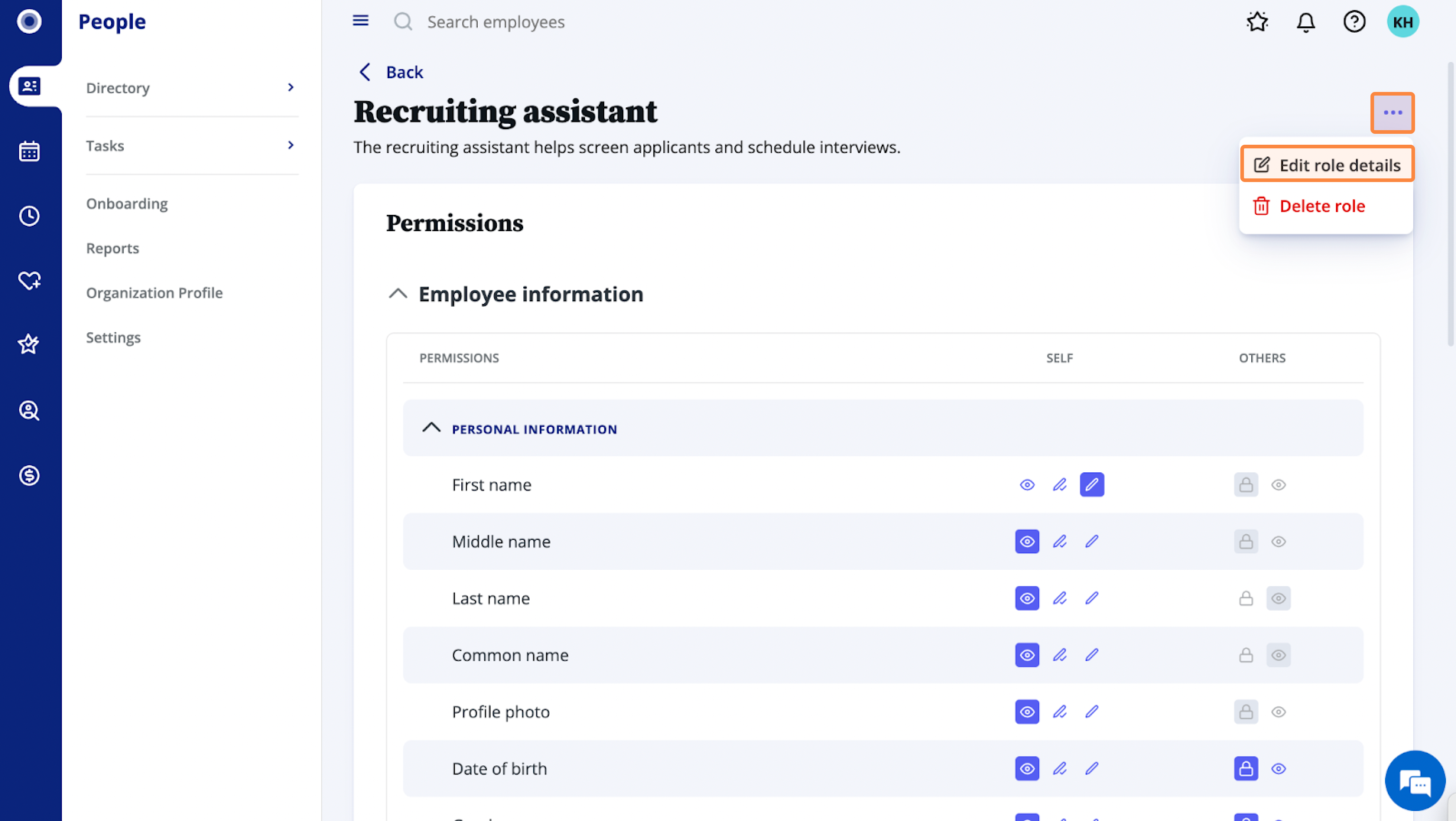Open the calendar icon in left rail

30,151
